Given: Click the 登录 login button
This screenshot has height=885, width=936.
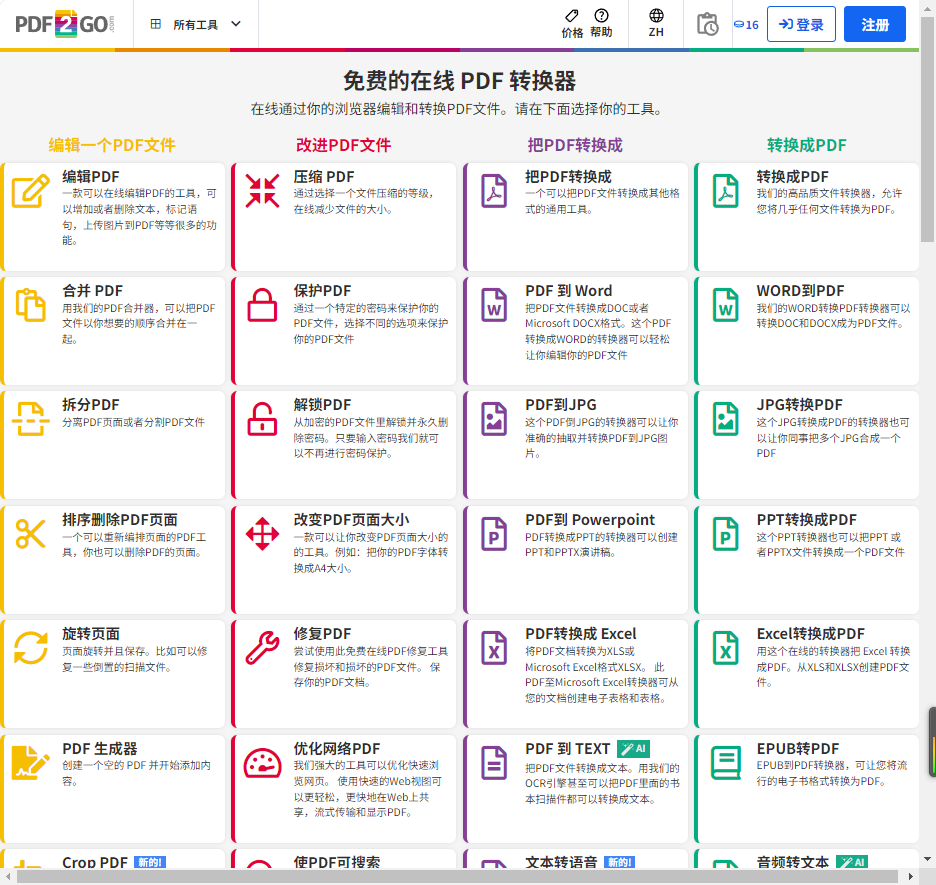Looking at the screenshot, I should (x=801, y=24).
